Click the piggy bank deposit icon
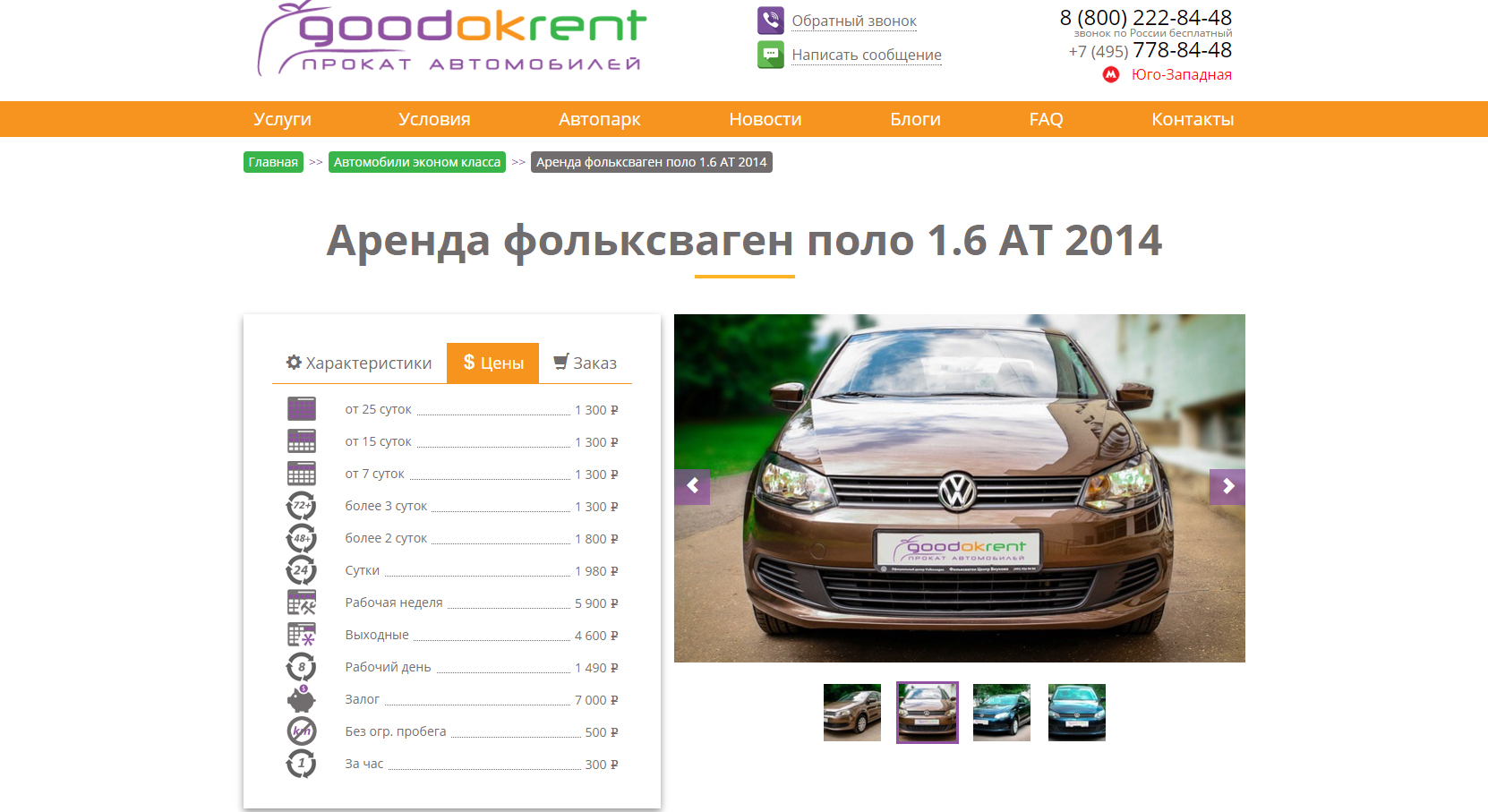Image resolution: width=1488 pixels, height=812 pixels. 302,699
